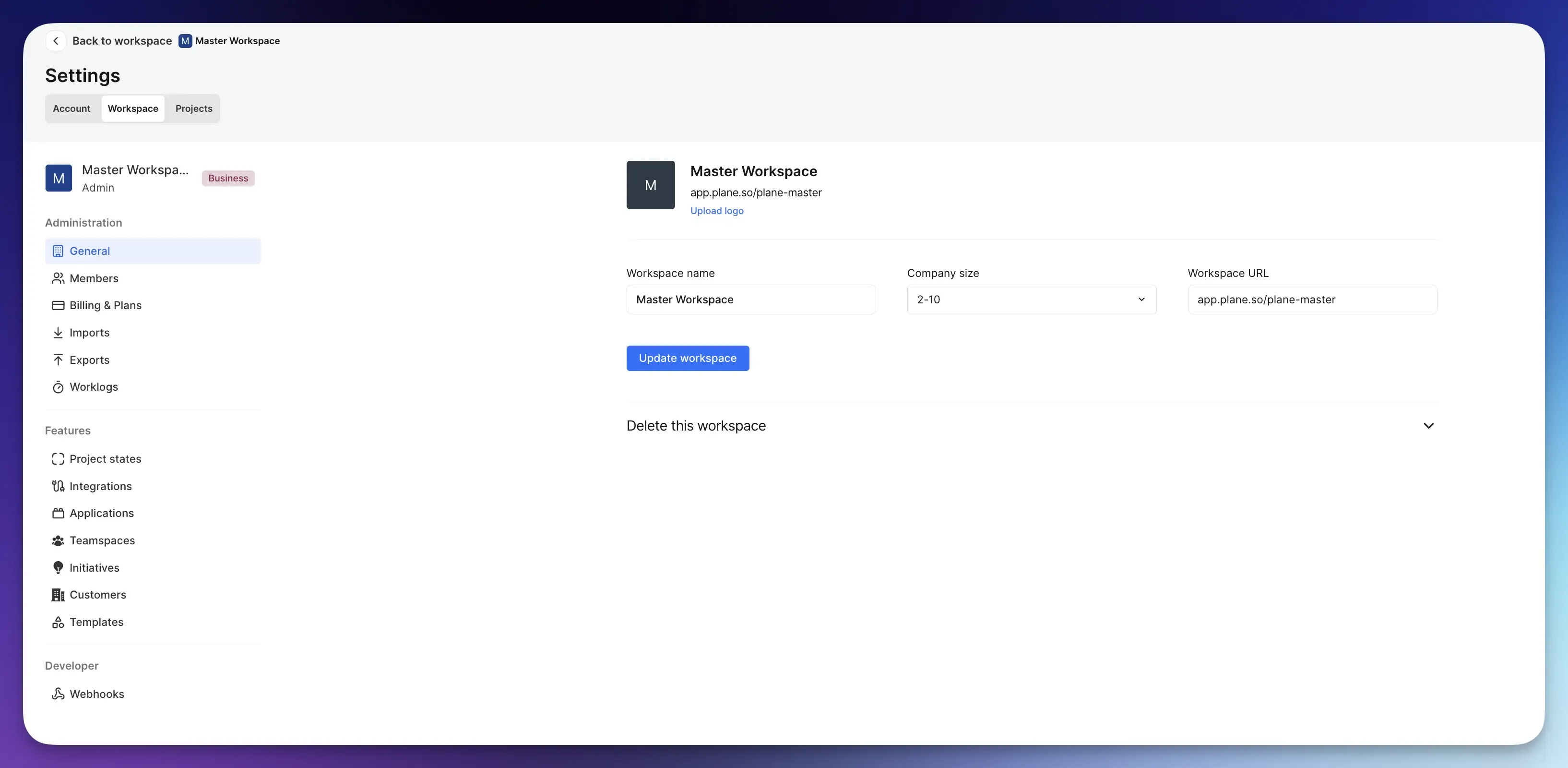Switch to the Projects tab
The width and height of the screenshot is (1568, 768).
coord(193,108)
